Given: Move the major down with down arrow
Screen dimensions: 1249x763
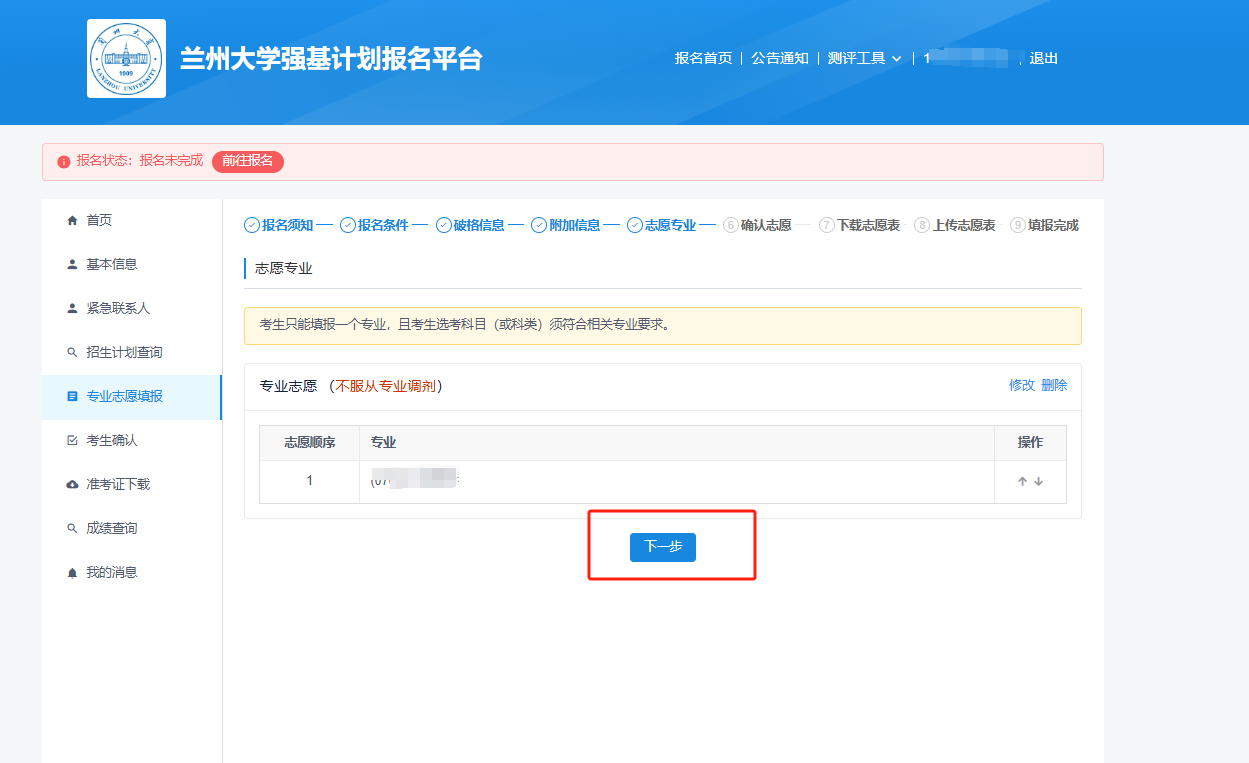Looking at the screenshot, I should pyautogui.click(x=1038, y=481).
